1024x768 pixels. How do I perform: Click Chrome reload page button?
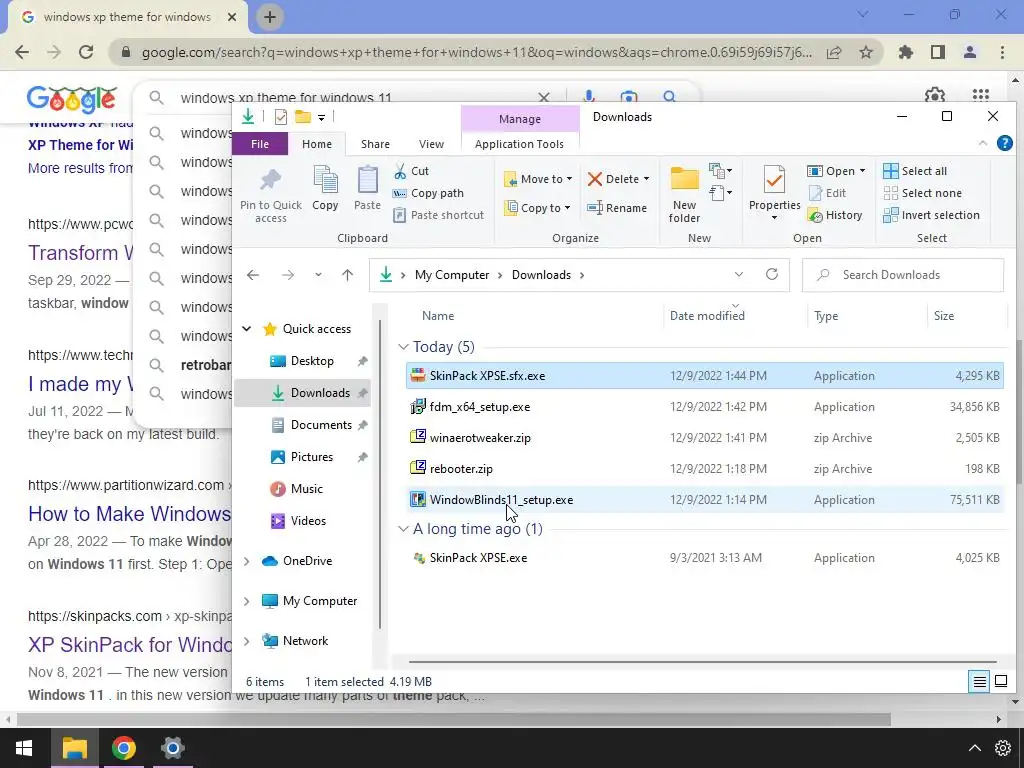pyautogui.click(x=86, y=52)
